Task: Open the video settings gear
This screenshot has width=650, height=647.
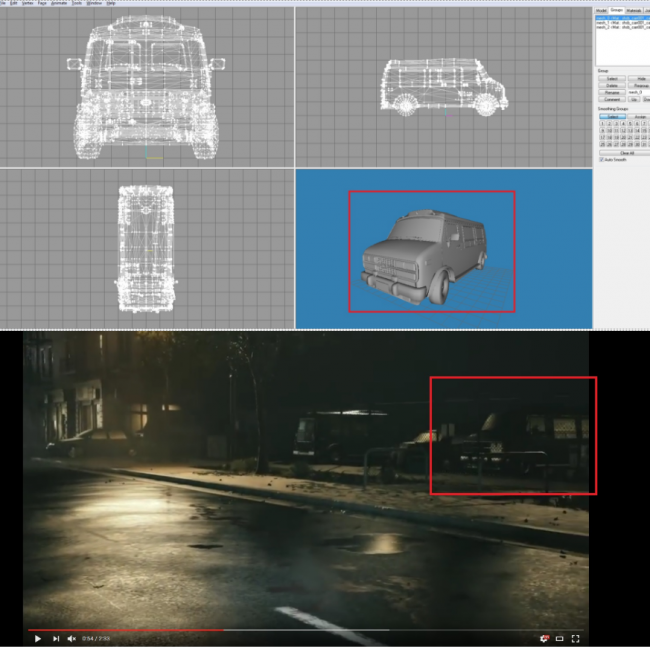Action: (x=544, y=638)
